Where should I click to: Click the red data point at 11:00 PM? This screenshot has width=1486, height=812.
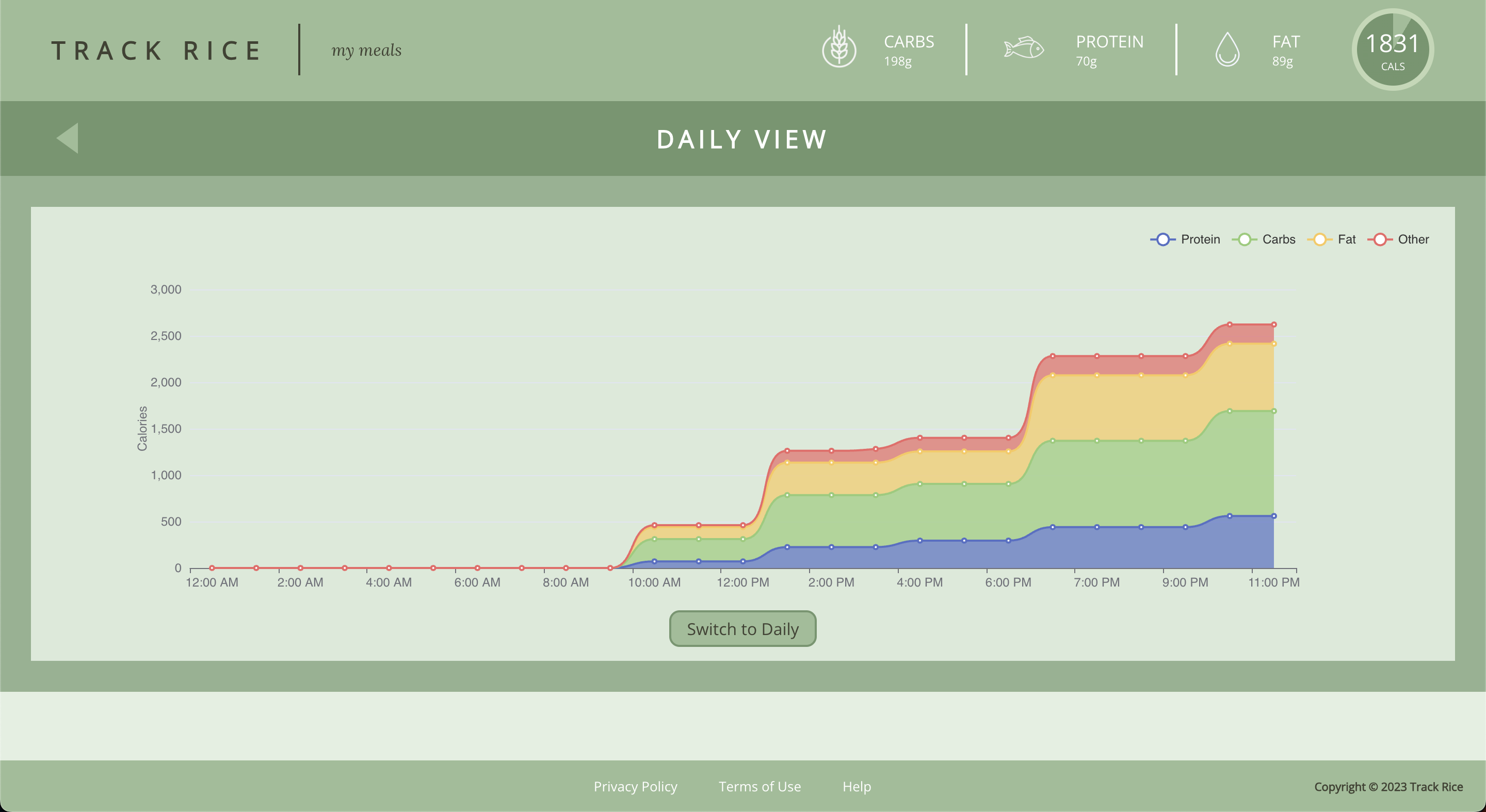(x=1274, y=324)
